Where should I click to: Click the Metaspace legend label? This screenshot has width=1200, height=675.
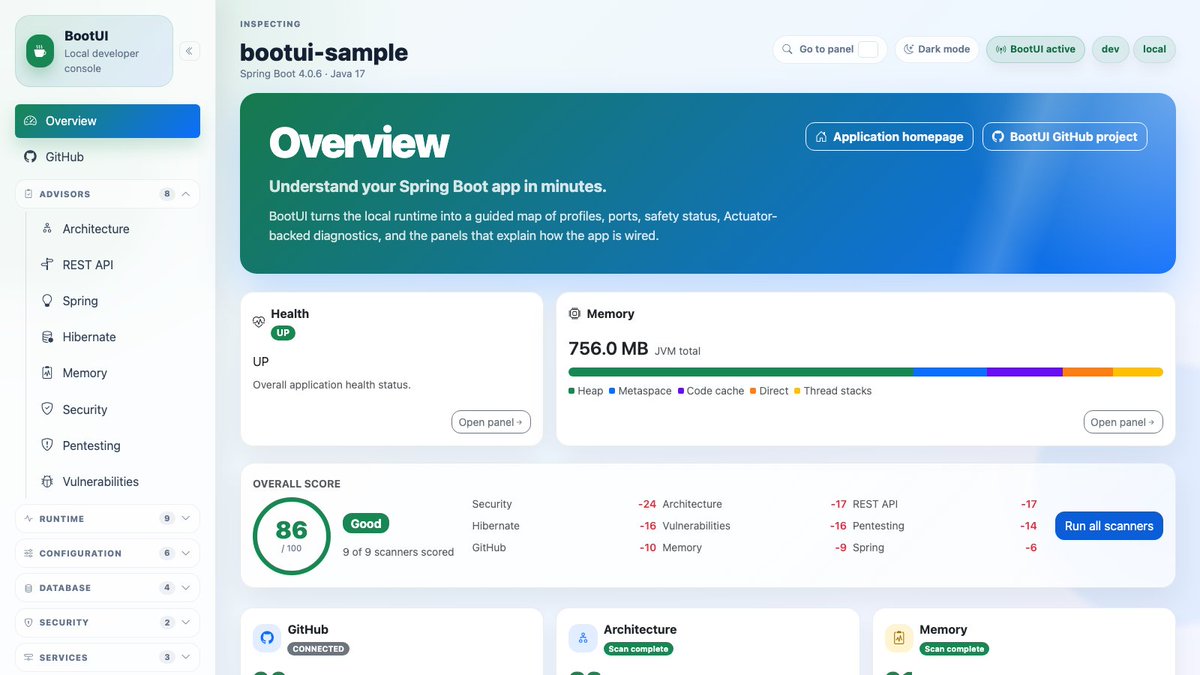click(645, 391)
